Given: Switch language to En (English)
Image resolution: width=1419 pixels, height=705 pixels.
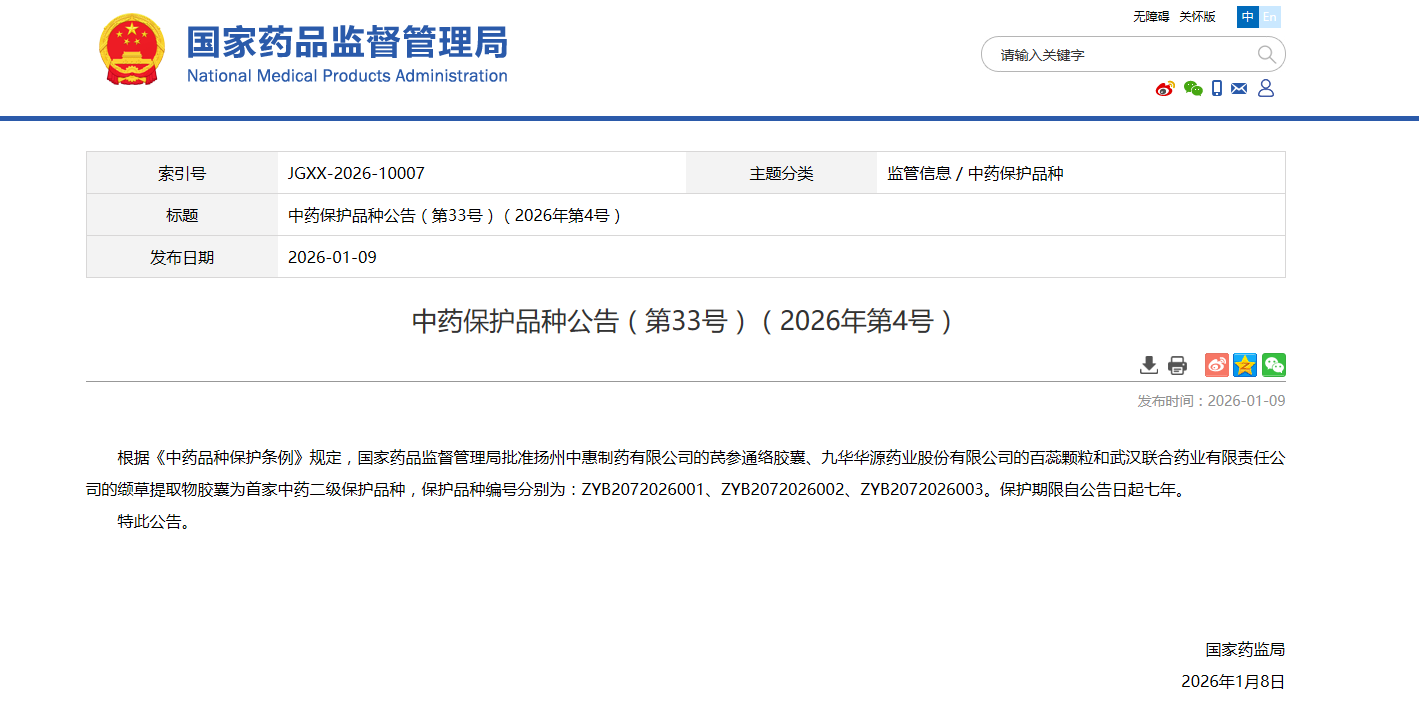Looking at the screenshot, I should tap(1270, 17).
